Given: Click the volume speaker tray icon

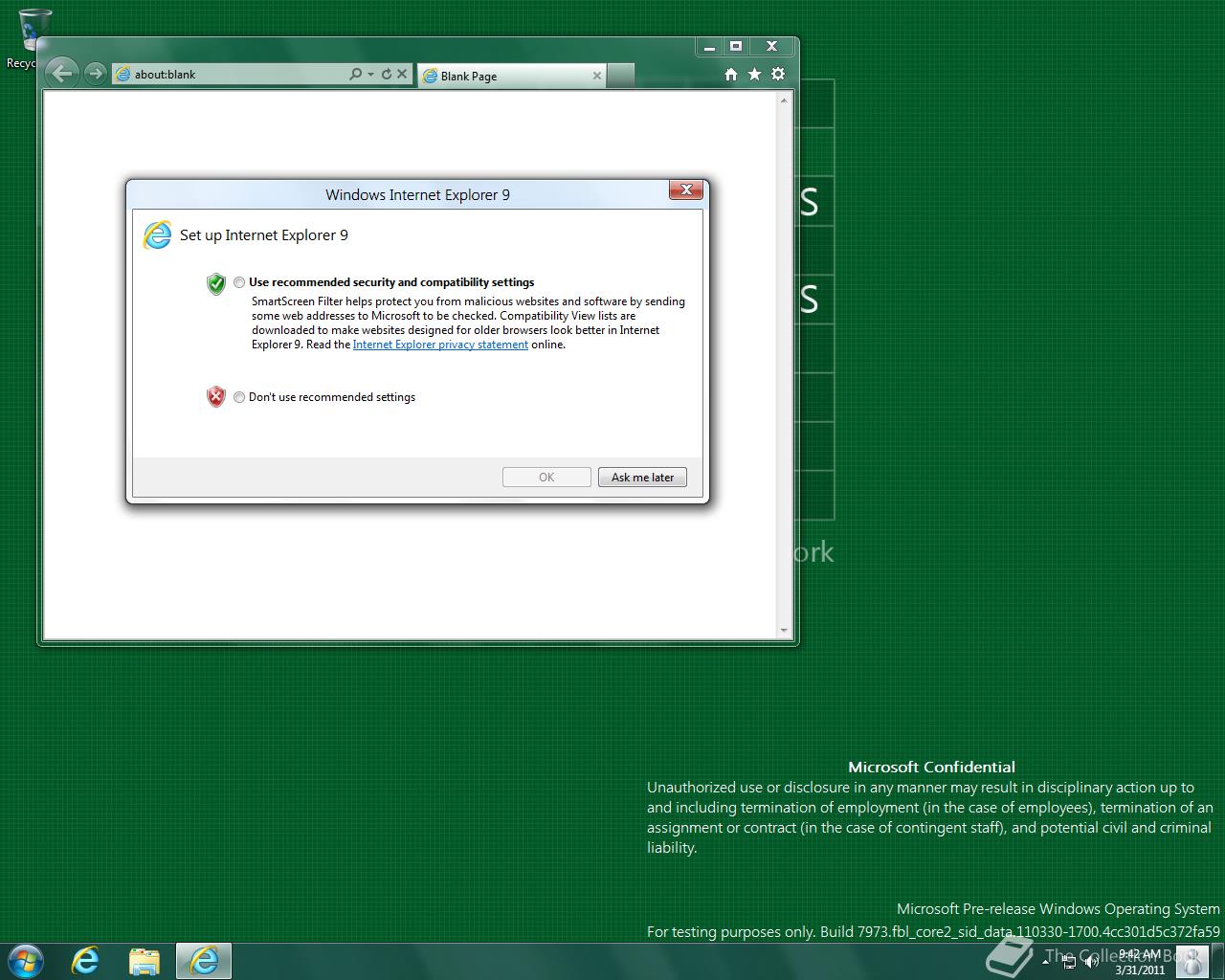Looking at the screenshot, I should (1092, 961).
